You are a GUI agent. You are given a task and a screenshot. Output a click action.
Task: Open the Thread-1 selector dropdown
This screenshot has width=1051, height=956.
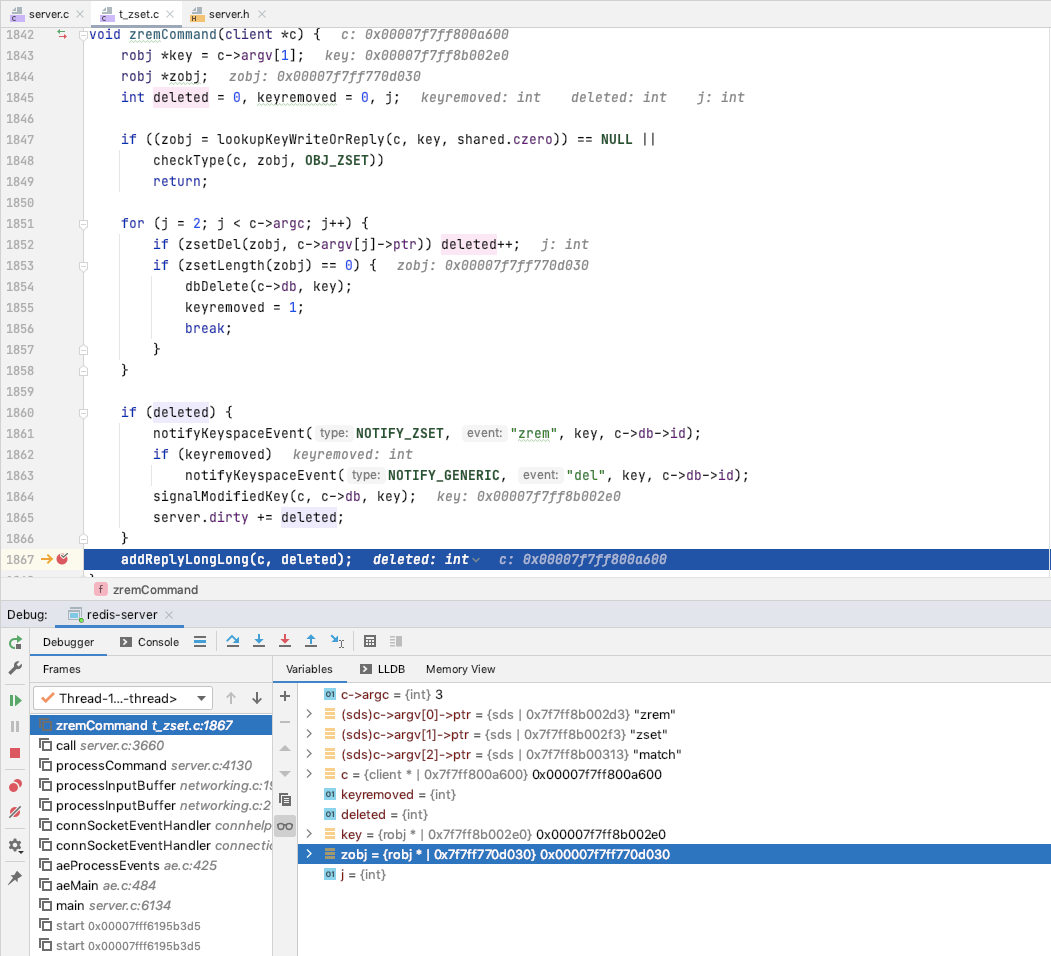pos(123,698)
